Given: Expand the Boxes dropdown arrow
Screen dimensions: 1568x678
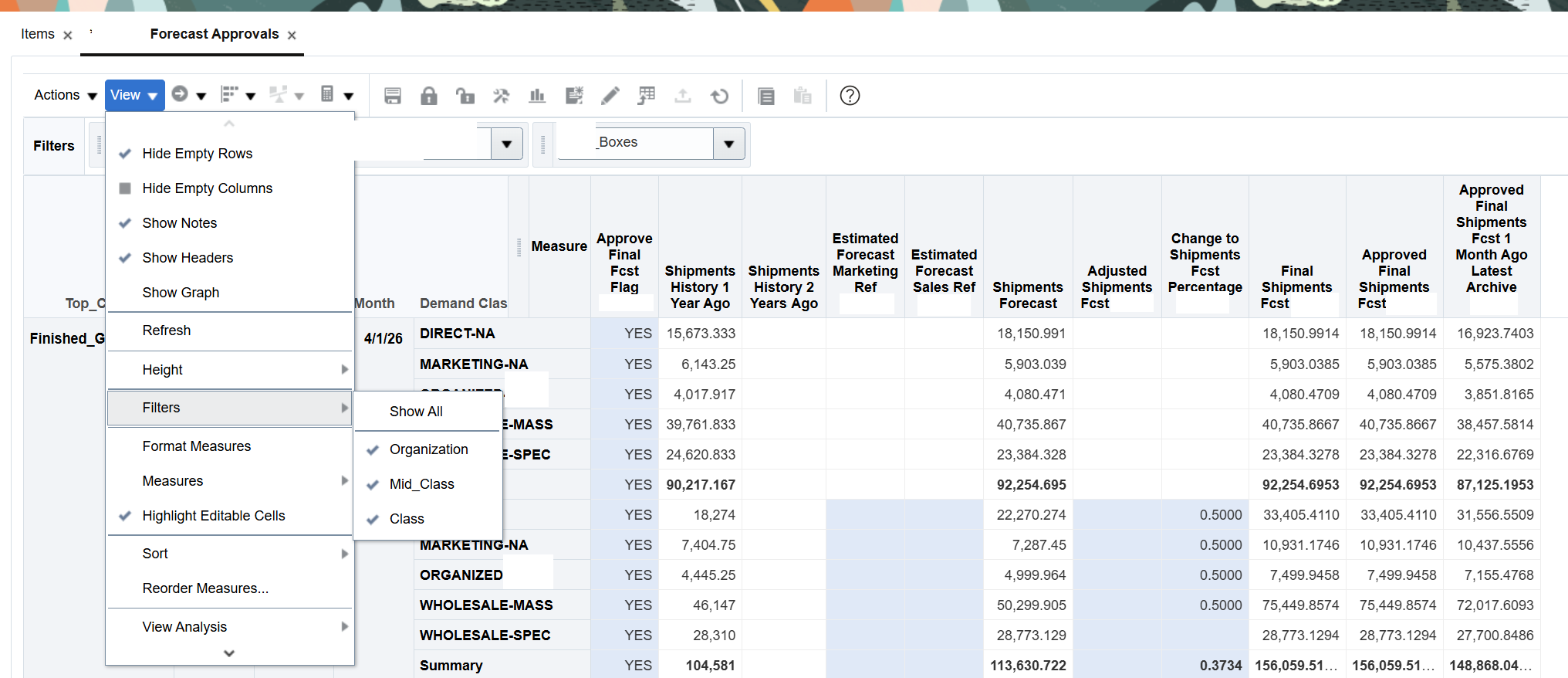Looking at the screenshot, I should click(728, 144).
